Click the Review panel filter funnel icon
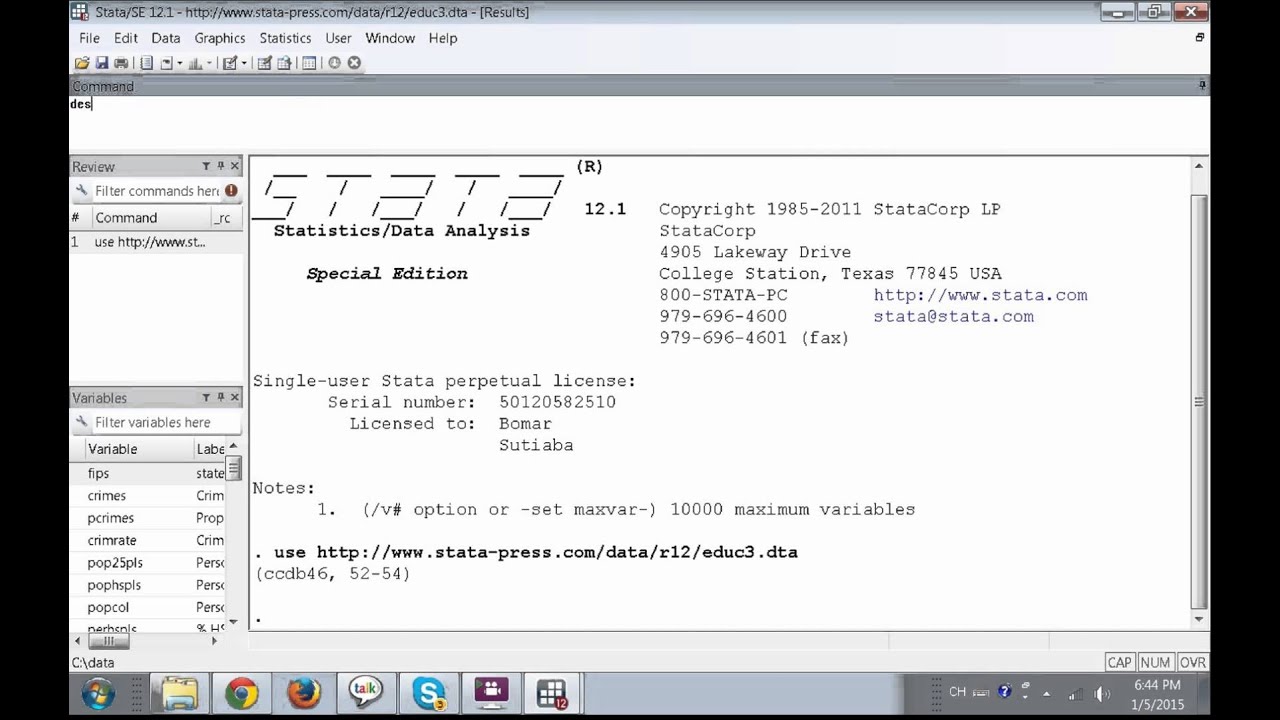 [206, 166]
